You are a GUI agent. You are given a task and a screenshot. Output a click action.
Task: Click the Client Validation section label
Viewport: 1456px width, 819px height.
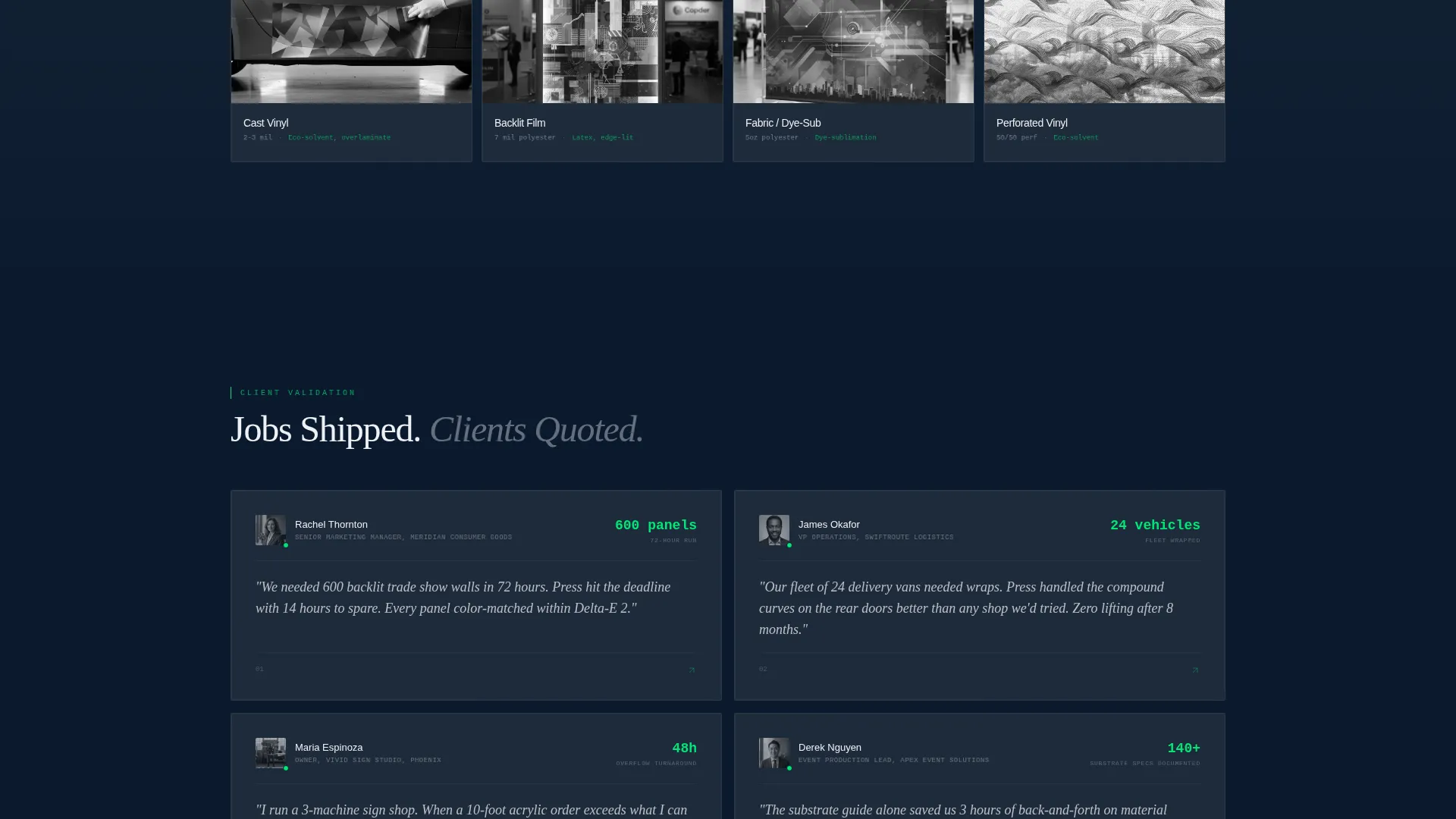(x=298, y=393)
